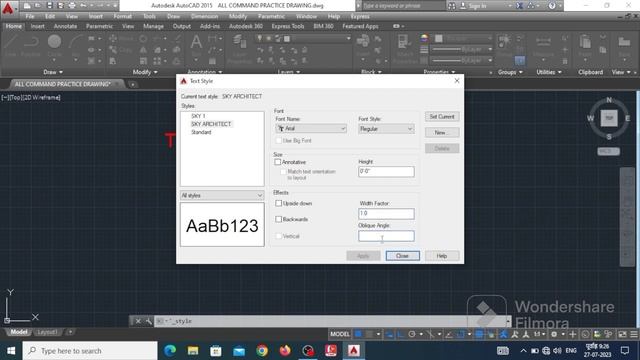The height and width of the screenshot is (360, 640).
Task: Click the Close button in Text Style dialog
Action: coord(402,256)
